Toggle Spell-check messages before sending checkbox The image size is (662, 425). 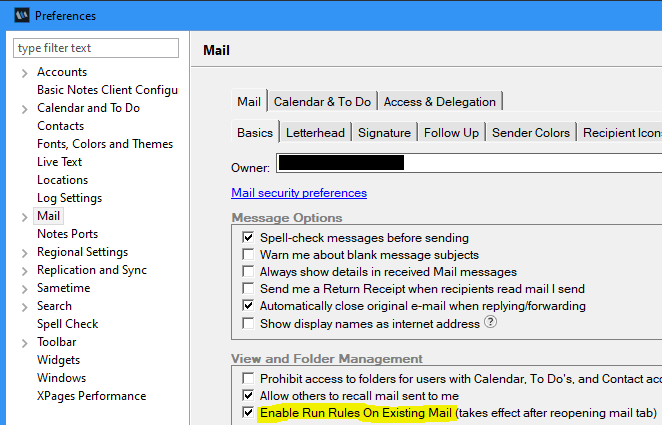click(x=248, y=238)
